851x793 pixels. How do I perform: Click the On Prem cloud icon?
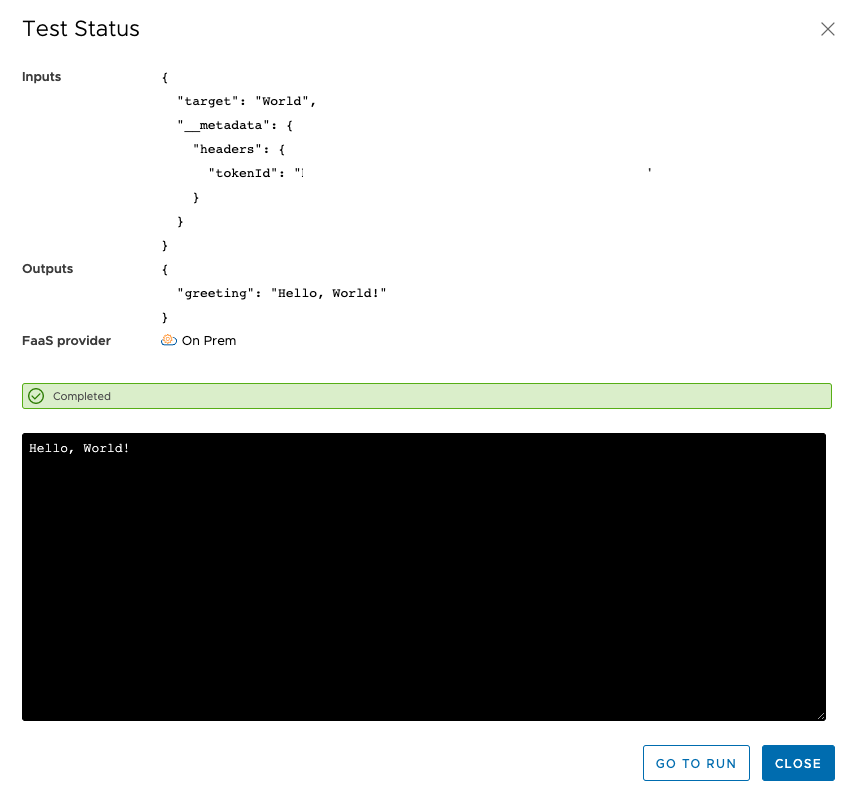(x=169, y=340)
